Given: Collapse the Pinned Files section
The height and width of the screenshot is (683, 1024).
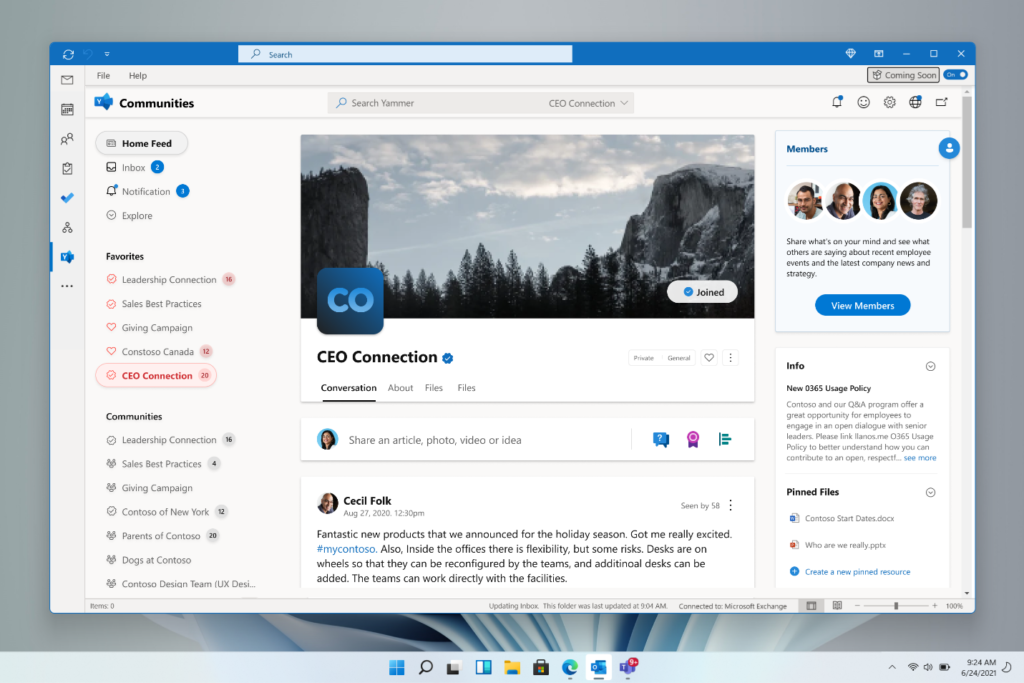Looking at the screenshot, I should (x=930, y=491).
